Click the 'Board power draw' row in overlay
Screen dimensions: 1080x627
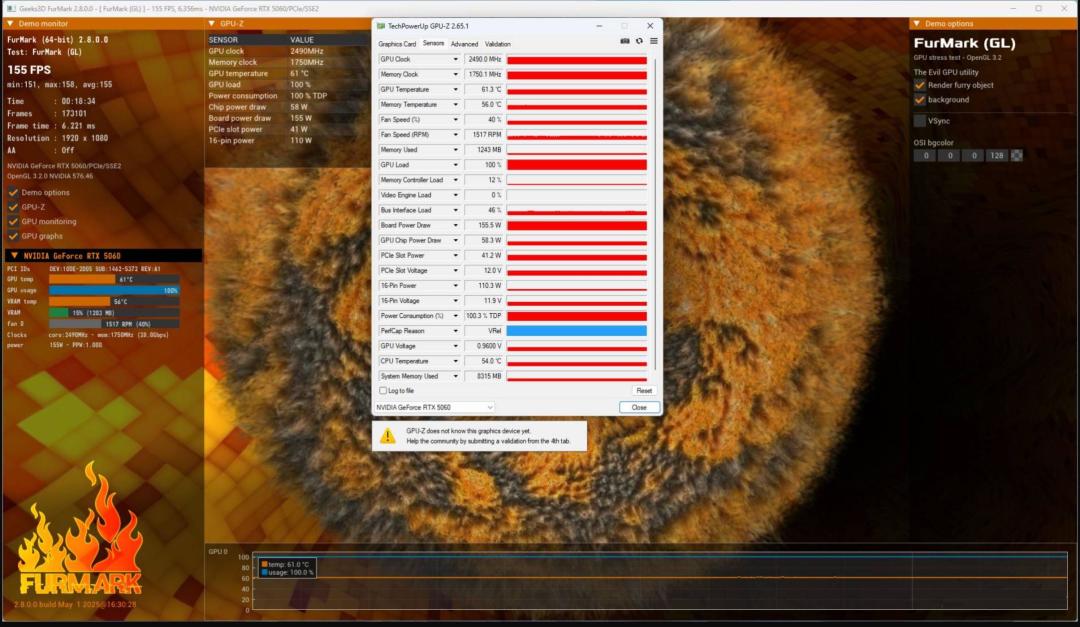coord(286,119)
